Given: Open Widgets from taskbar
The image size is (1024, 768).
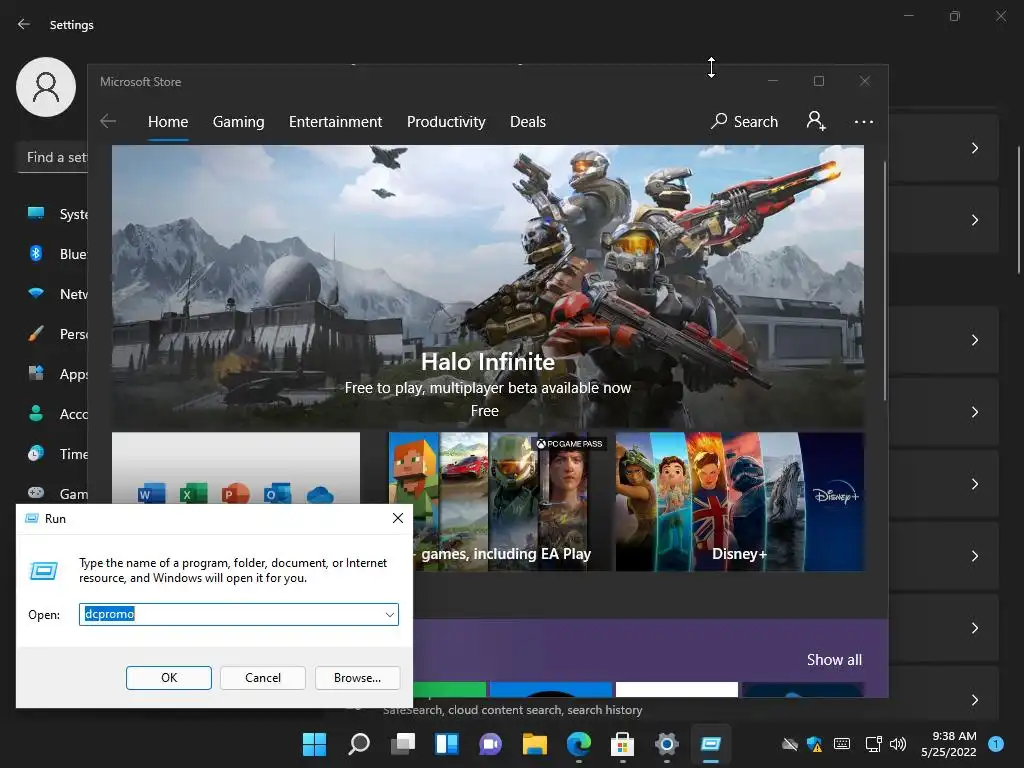Looking at the screenshot, I should click(x=447, y=744).
